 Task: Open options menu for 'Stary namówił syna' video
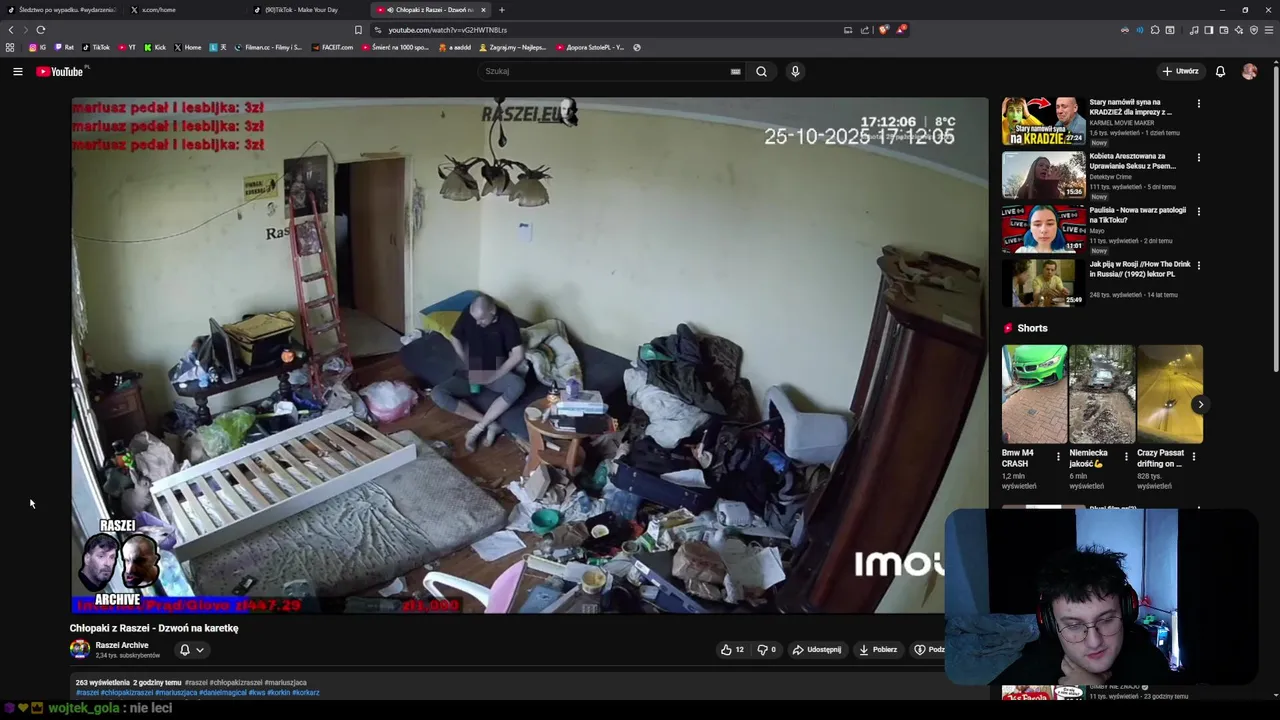tap(1199, 103)
